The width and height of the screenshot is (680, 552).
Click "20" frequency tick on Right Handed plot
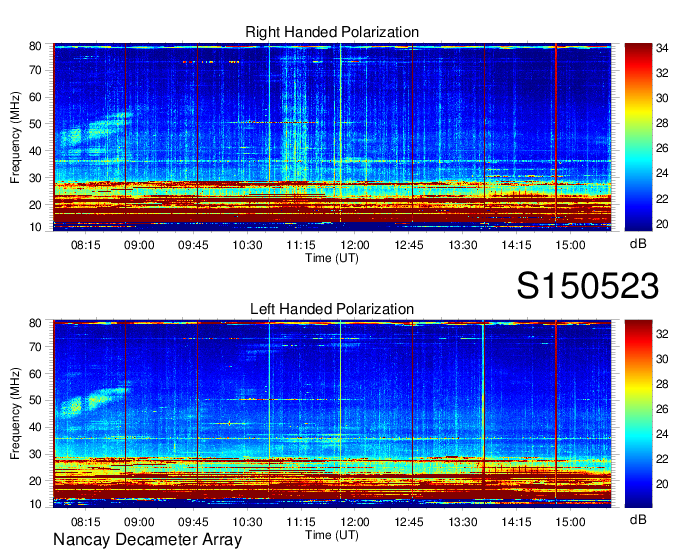(x=35, y=205)
